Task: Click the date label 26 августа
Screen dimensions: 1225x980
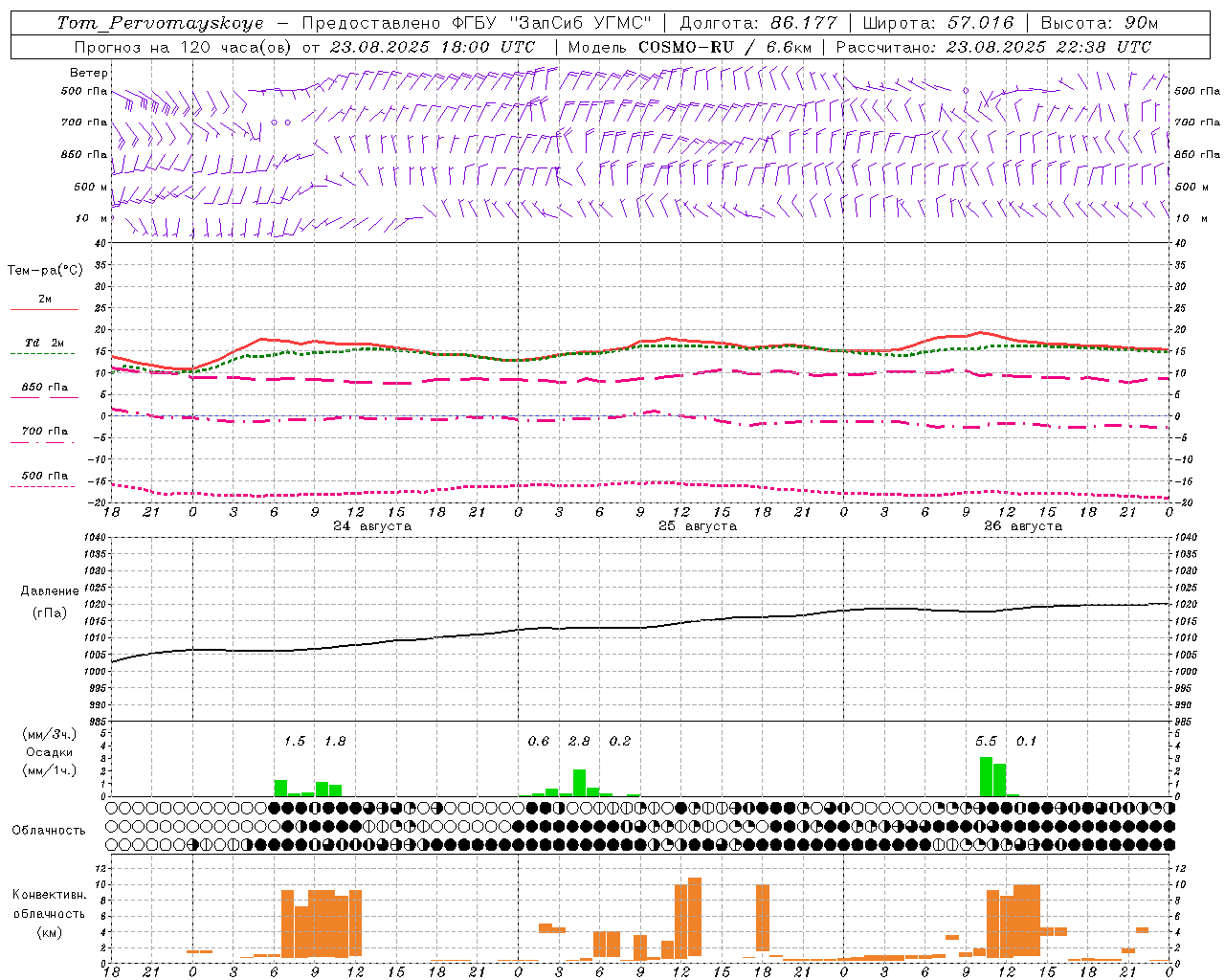Action: pos(1023,526)
